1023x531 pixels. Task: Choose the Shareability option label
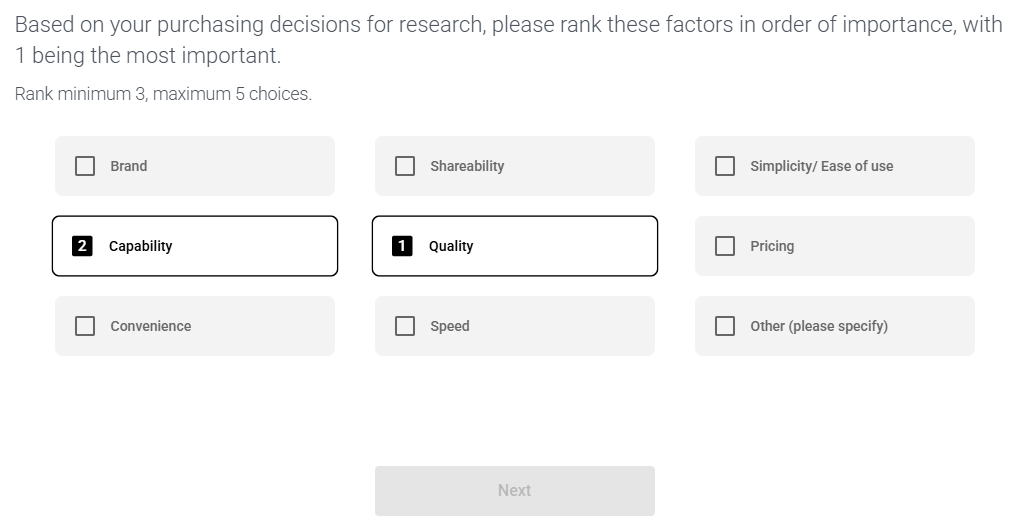click(x=467, y=166)
